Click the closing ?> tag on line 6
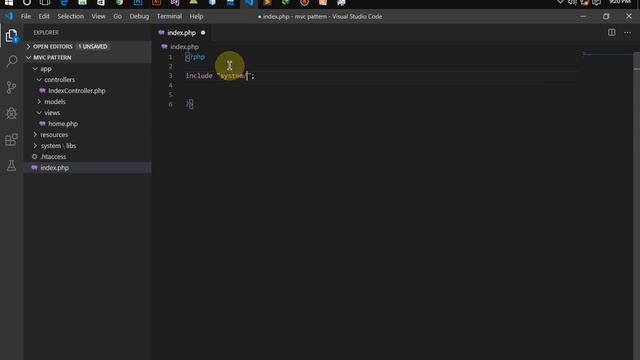Screen dimensions: 640x360 [x=189, y=104]
